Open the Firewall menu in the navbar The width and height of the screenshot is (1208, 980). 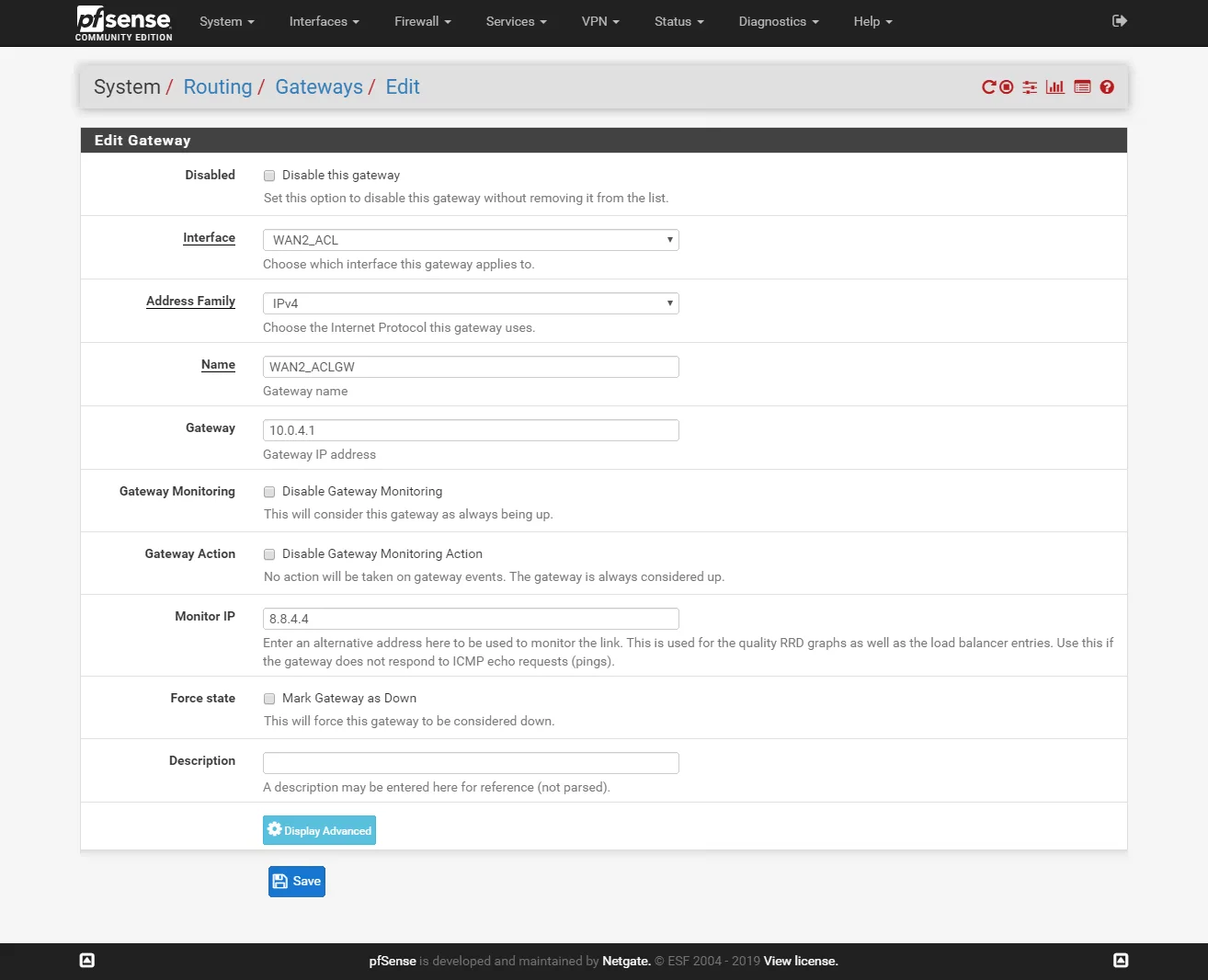tap(422, 21)
